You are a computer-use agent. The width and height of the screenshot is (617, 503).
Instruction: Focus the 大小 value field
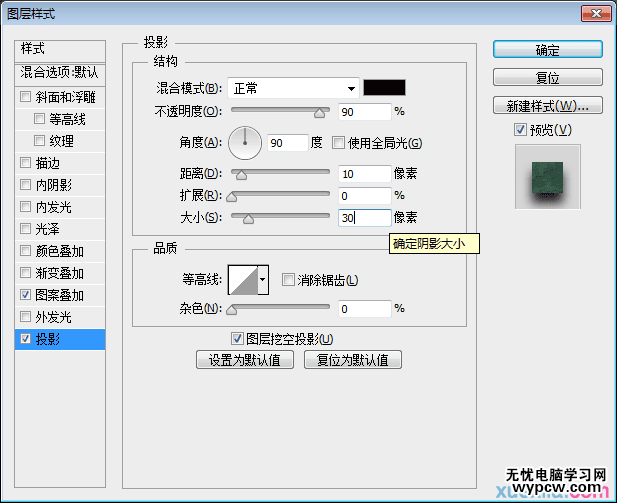tap(365, 218)
